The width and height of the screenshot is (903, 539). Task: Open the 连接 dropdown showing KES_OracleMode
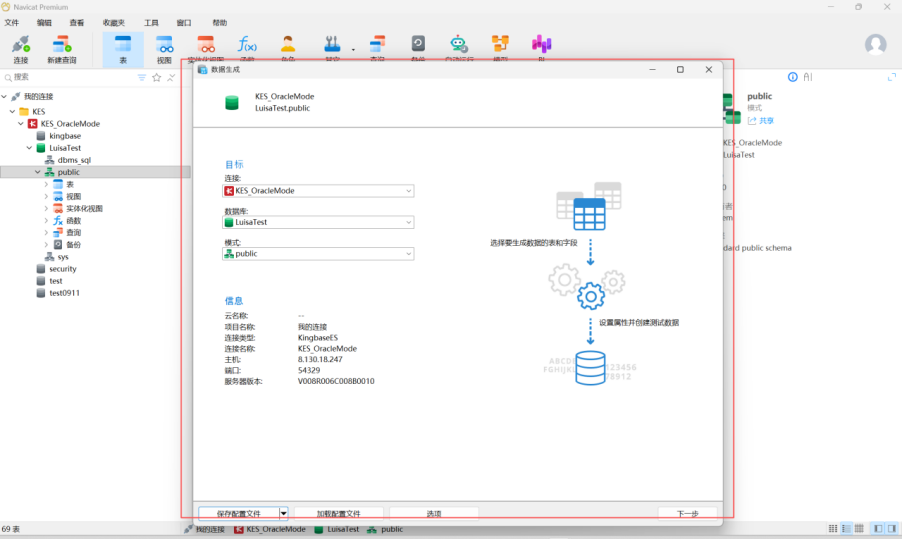318,191
